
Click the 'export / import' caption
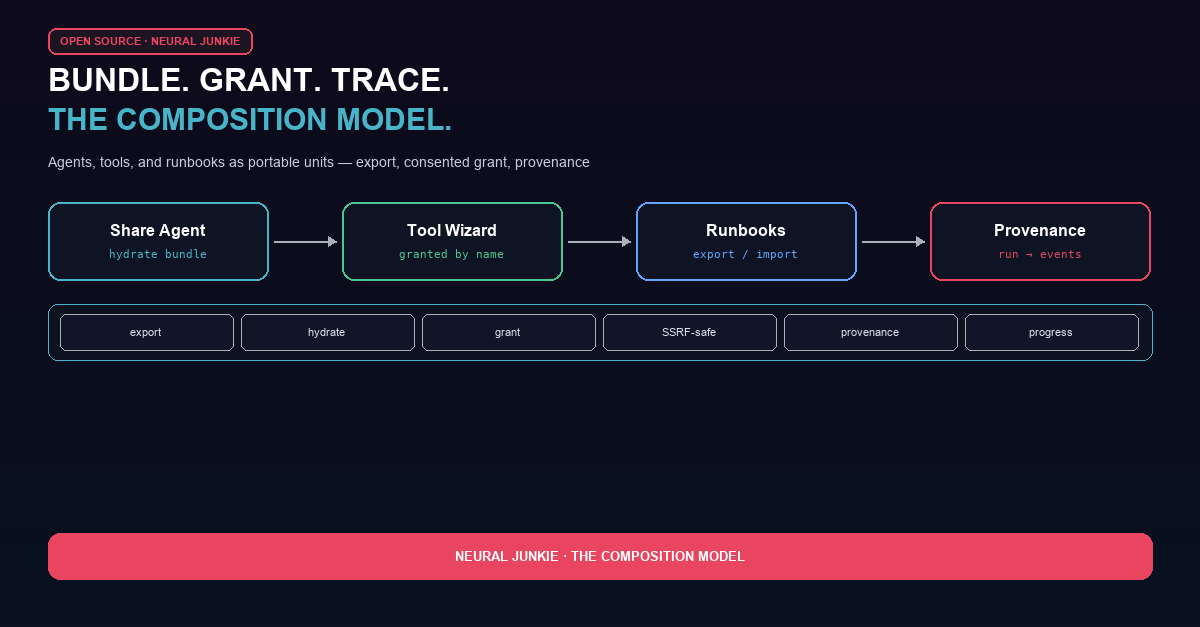pyautogui.click(x=746, y=254)
